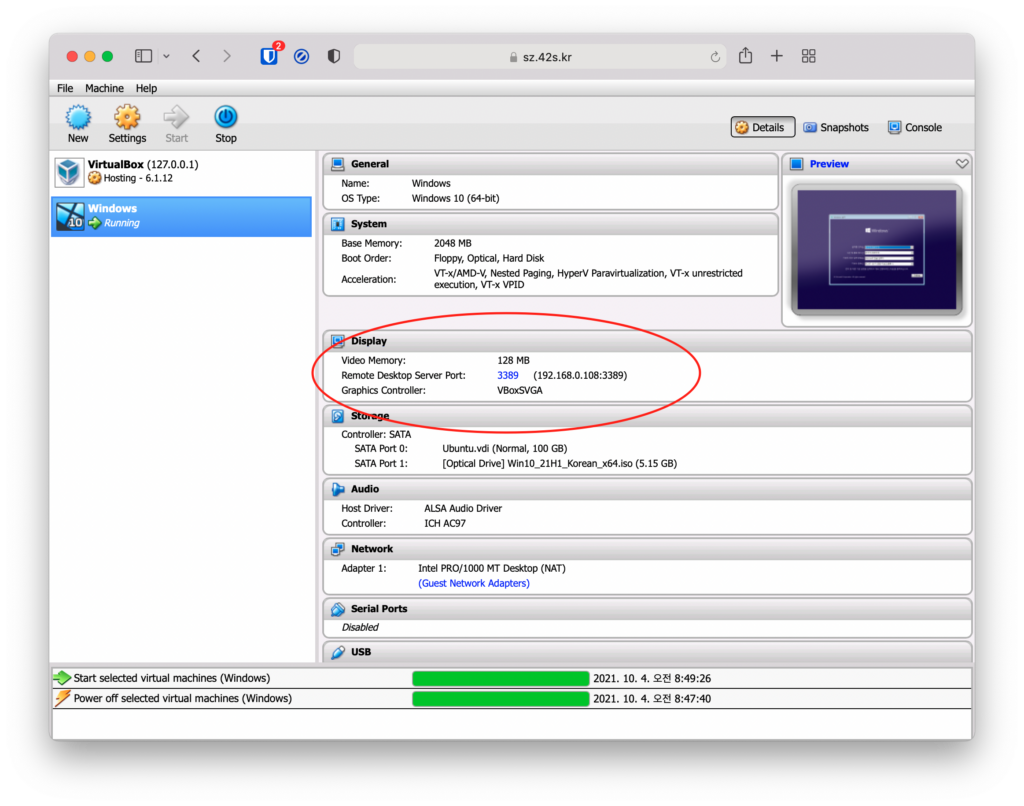Click the Start arrow icon

tap(176, 118)
